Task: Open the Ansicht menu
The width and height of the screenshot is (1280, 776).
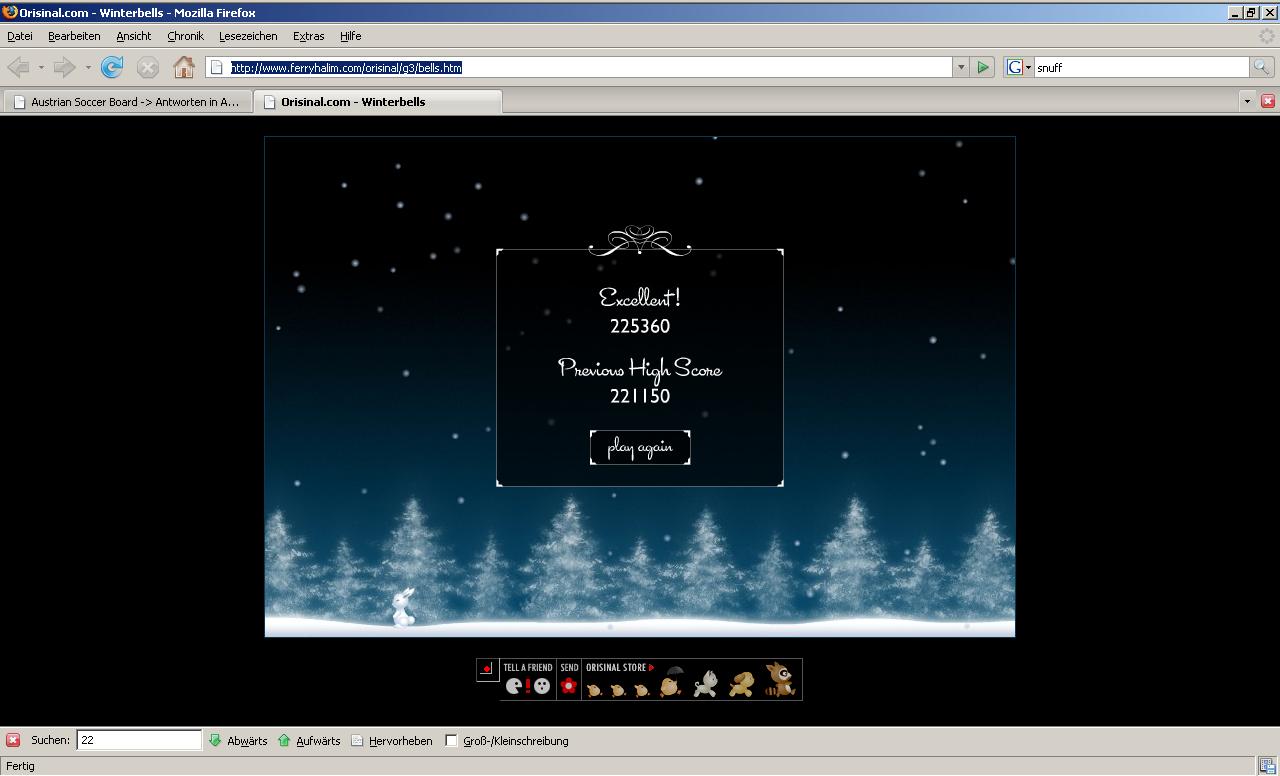Action: [133, 36]
